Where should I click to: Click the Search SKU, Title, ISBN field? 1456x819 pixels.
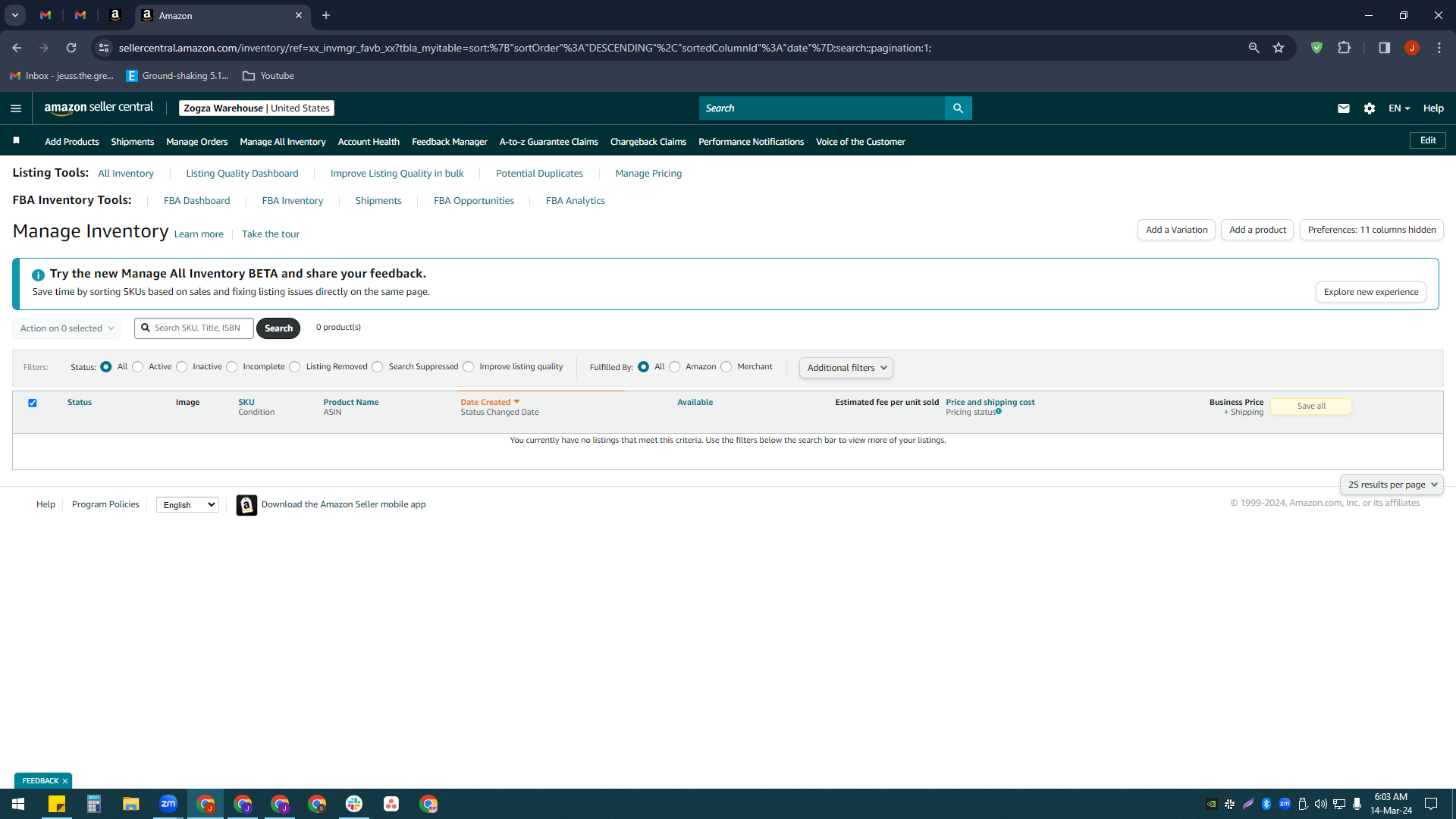pos(194,328)
